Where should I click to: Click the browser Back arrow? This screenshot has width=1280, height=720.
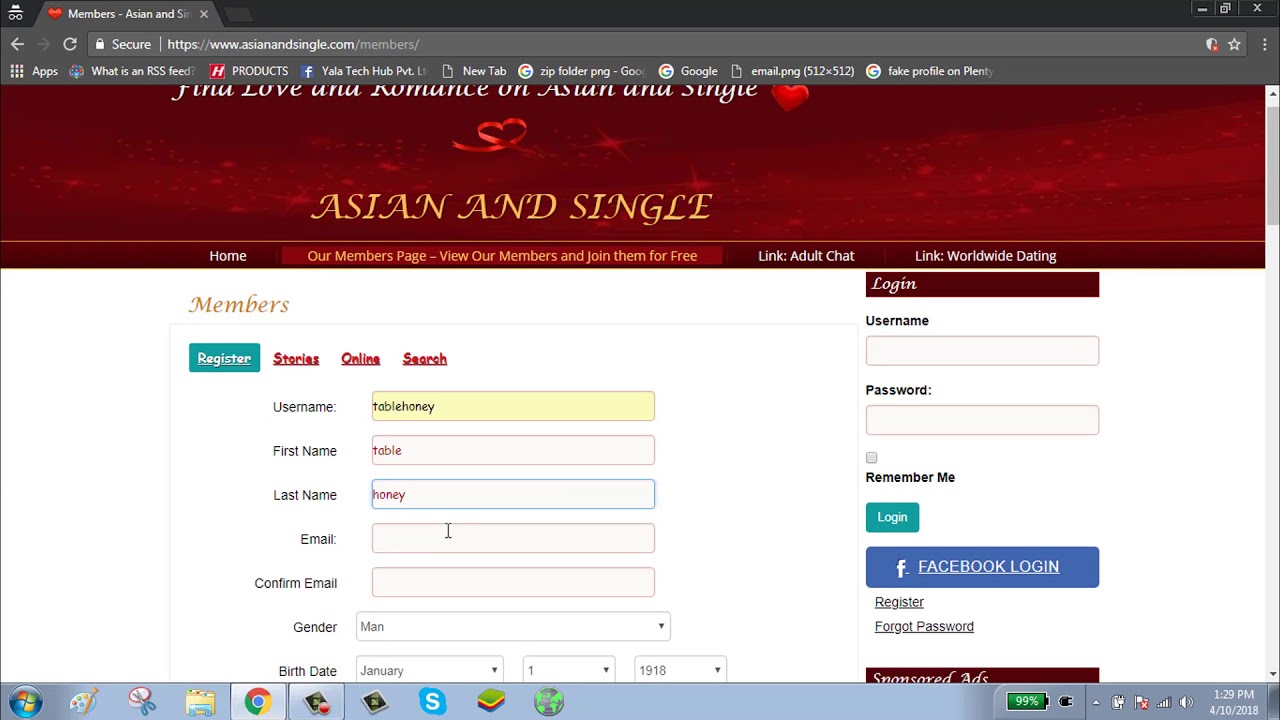pyautogui.click(x=17, y=44)
